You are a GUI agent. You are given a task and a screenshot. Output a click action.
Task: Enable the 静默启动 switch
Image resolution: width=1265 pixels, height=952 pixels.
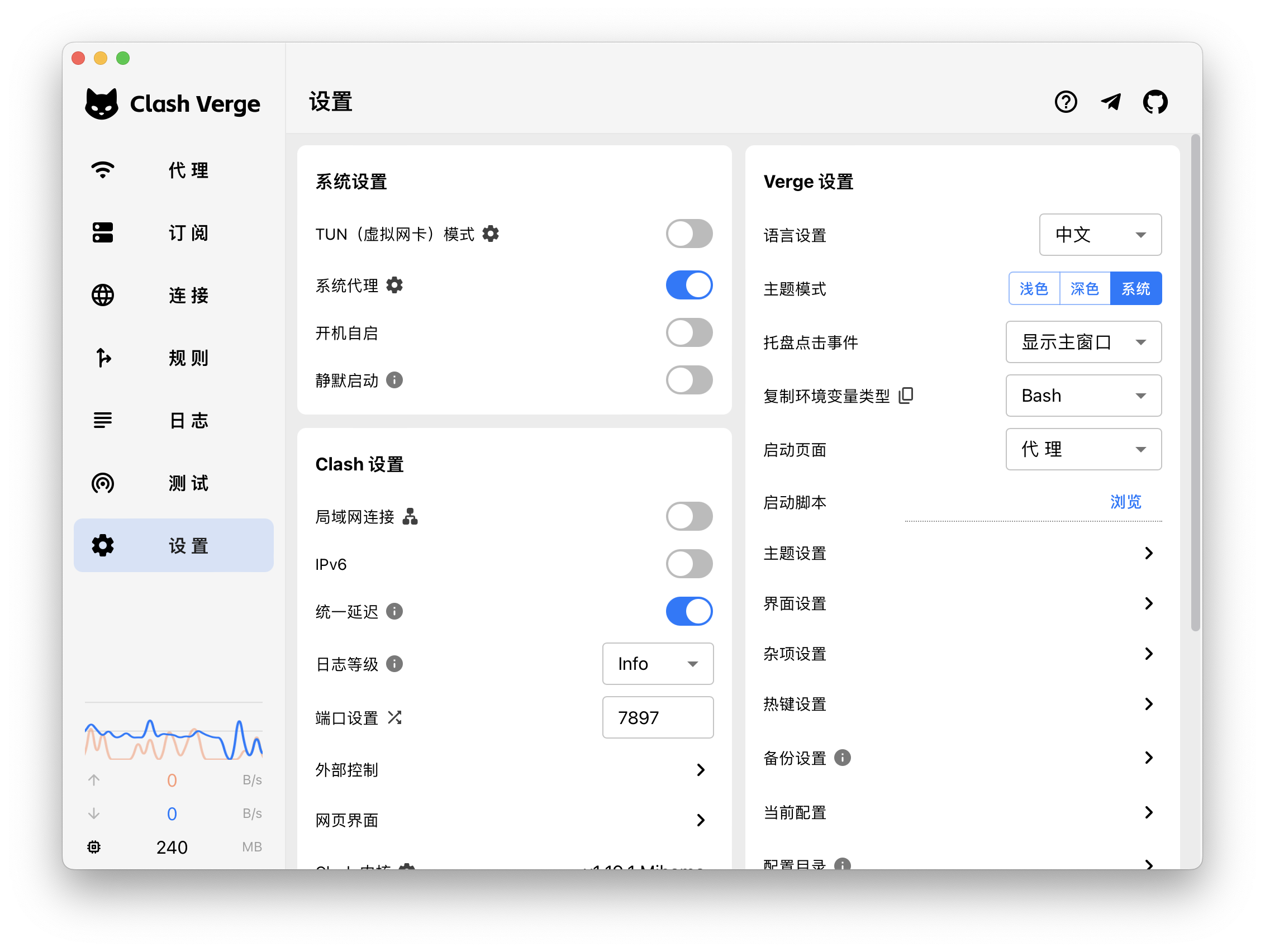[689, 380]
